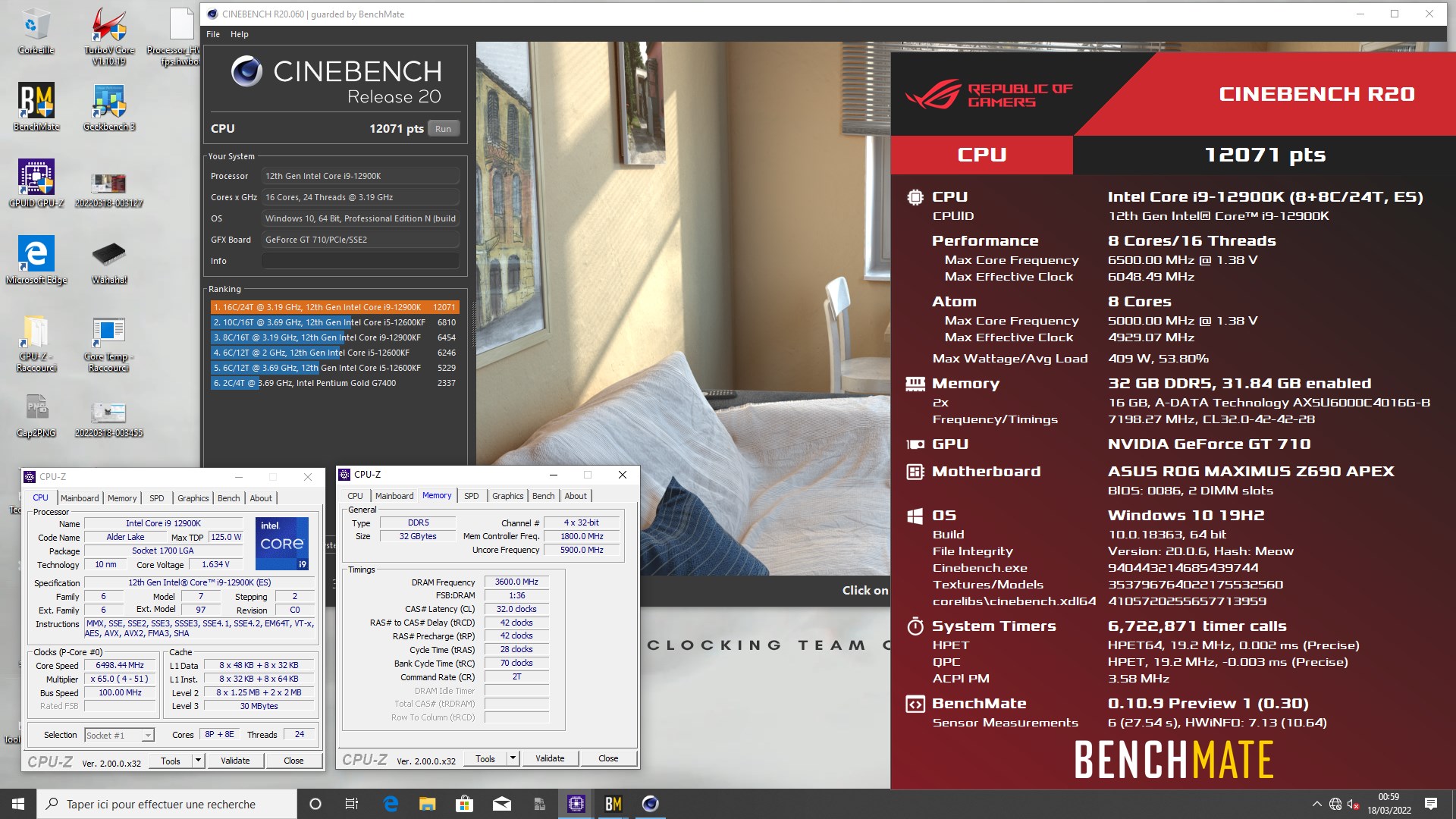
Task: Click the taskbar search box
Action: 167,804
